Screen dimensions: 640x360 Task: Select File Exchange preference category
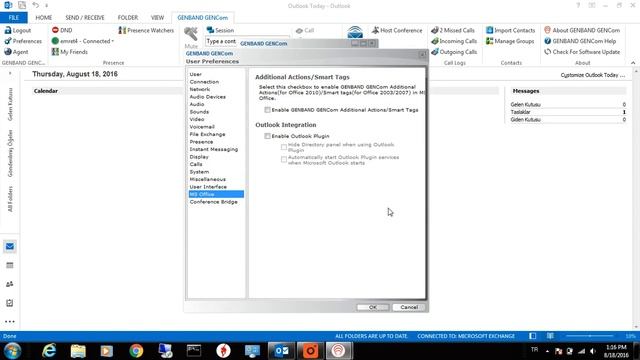[x=207, y=134]
